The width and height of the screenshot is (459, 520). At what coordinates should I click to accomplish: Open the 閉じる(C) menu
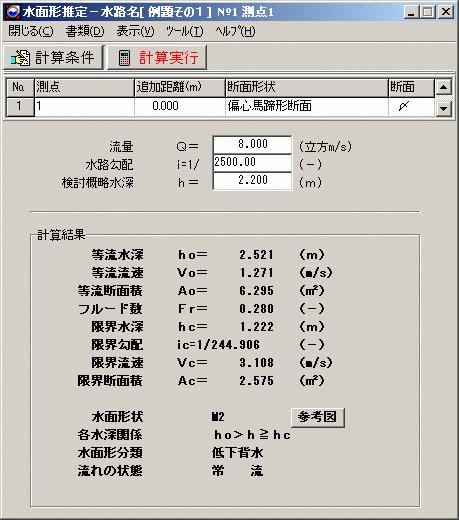pyautogui.click(x=31, y=32)
